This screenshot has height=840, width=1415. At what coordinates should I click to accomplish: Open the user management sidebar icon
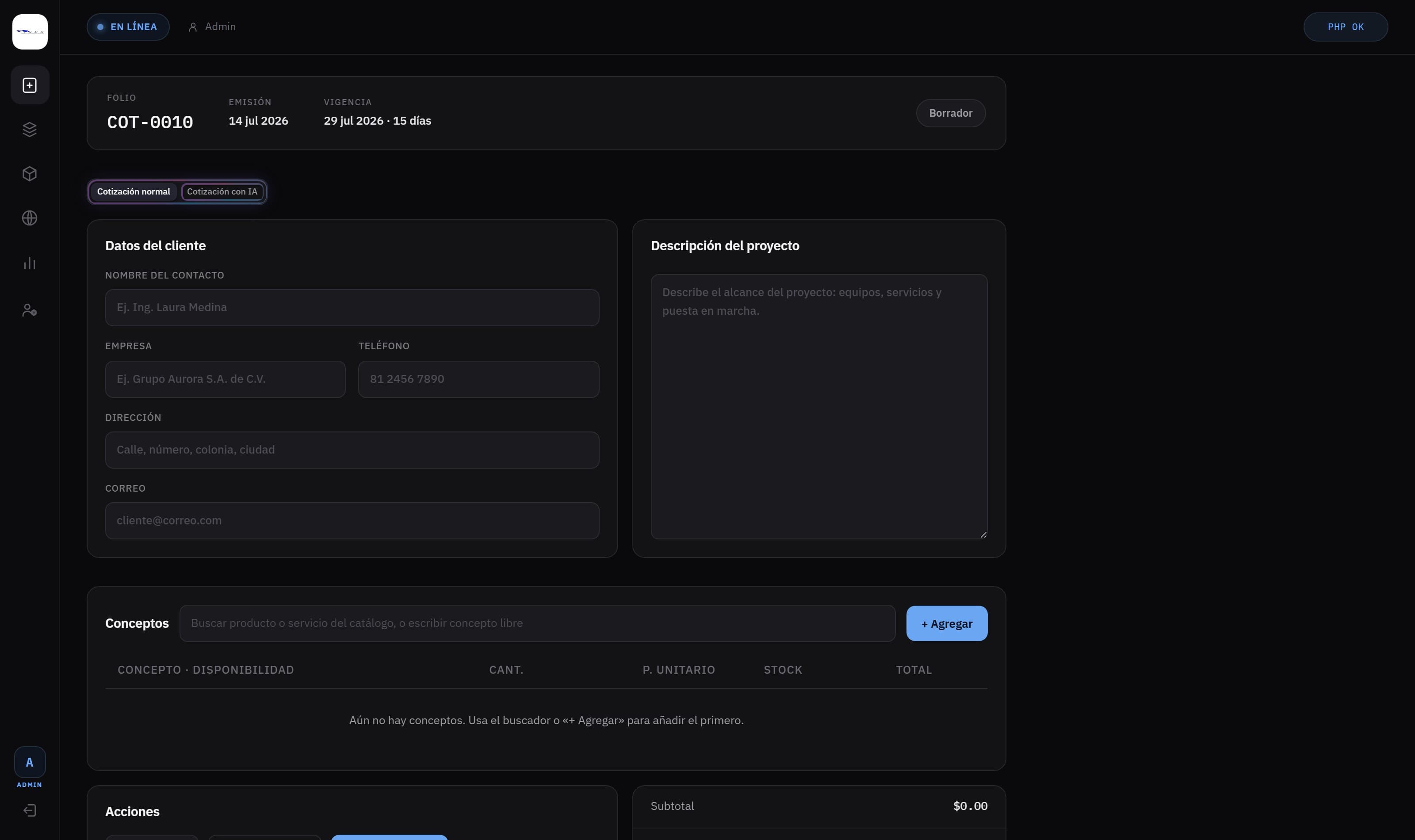coord(30,310)
